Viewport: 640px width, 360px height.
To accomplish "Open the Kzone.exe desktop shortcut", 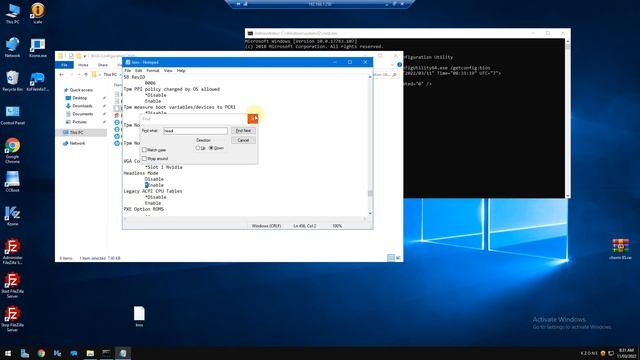I will click(38, 47).
